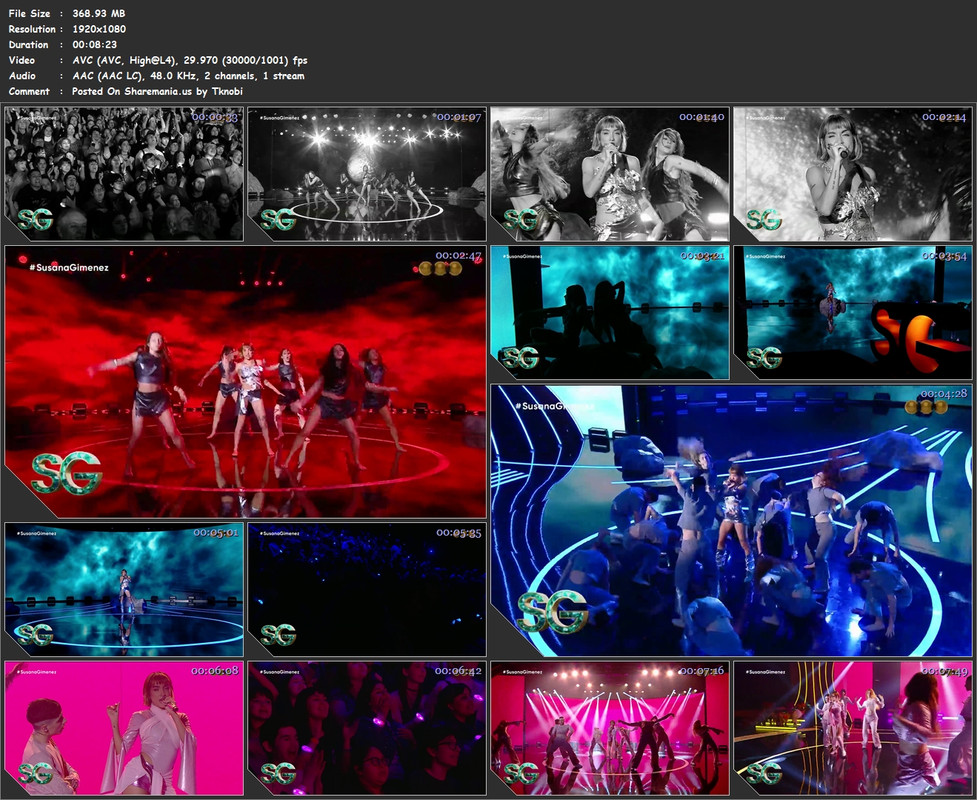Viewport: 977px width, 800px height.
Task: Select the purple-lit audience thumbnail at 00:06:42
Action: [x=367, y=728]
